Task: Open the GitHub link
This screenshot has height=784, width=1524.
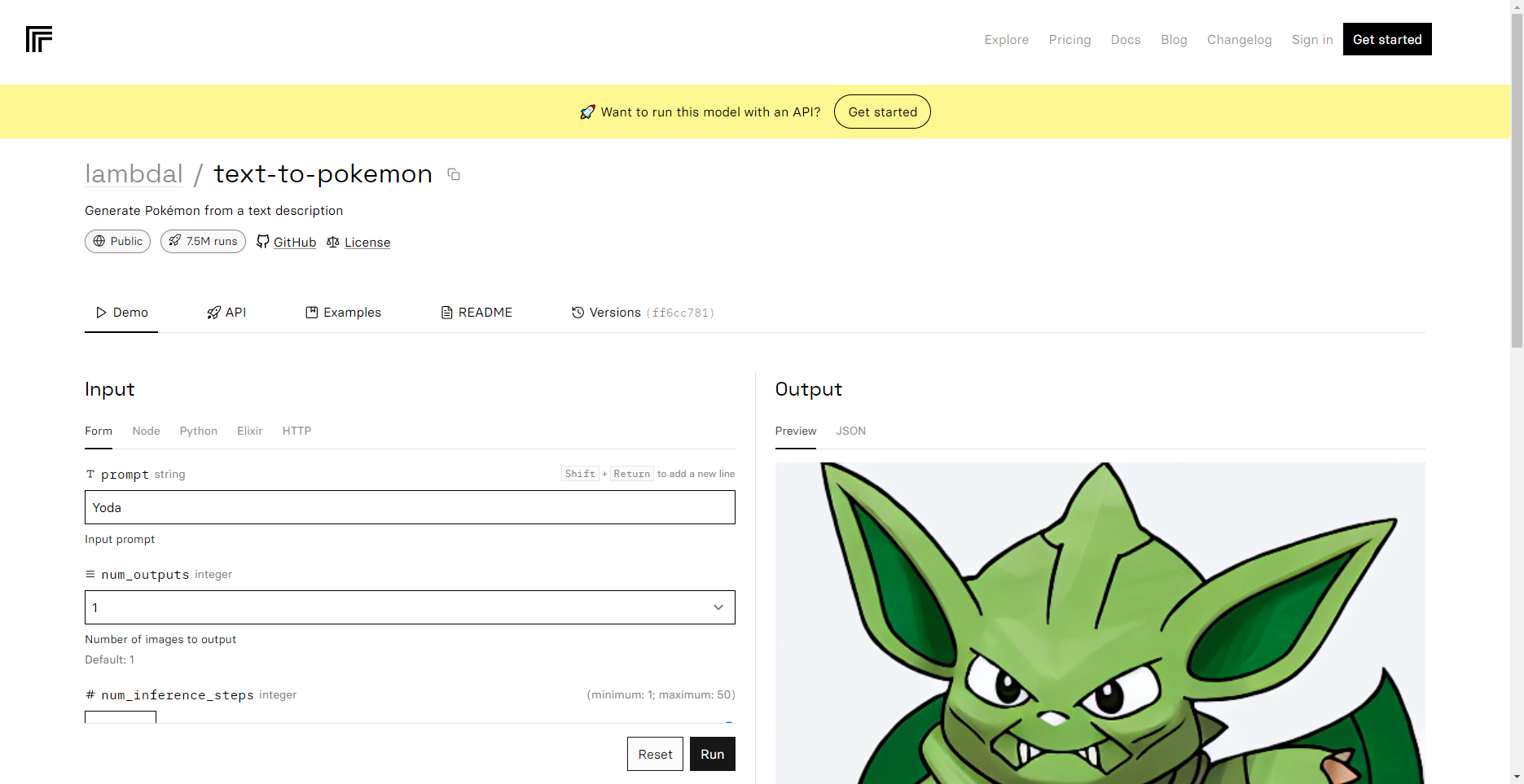Action: click(295, 243)
